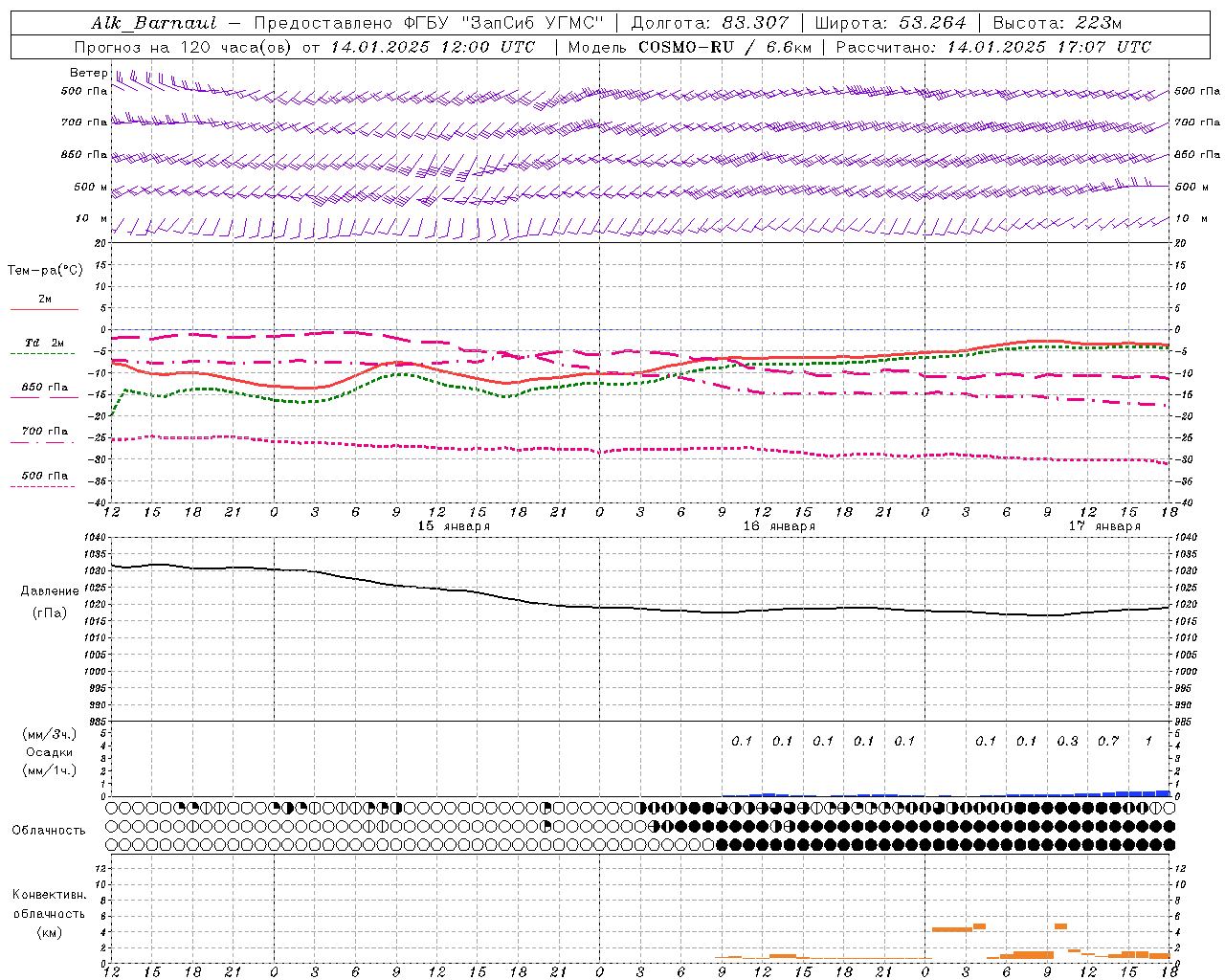Click the "500 м" wind level label on left
This screenshot has width=1225, height=980.
click(91, 187)
